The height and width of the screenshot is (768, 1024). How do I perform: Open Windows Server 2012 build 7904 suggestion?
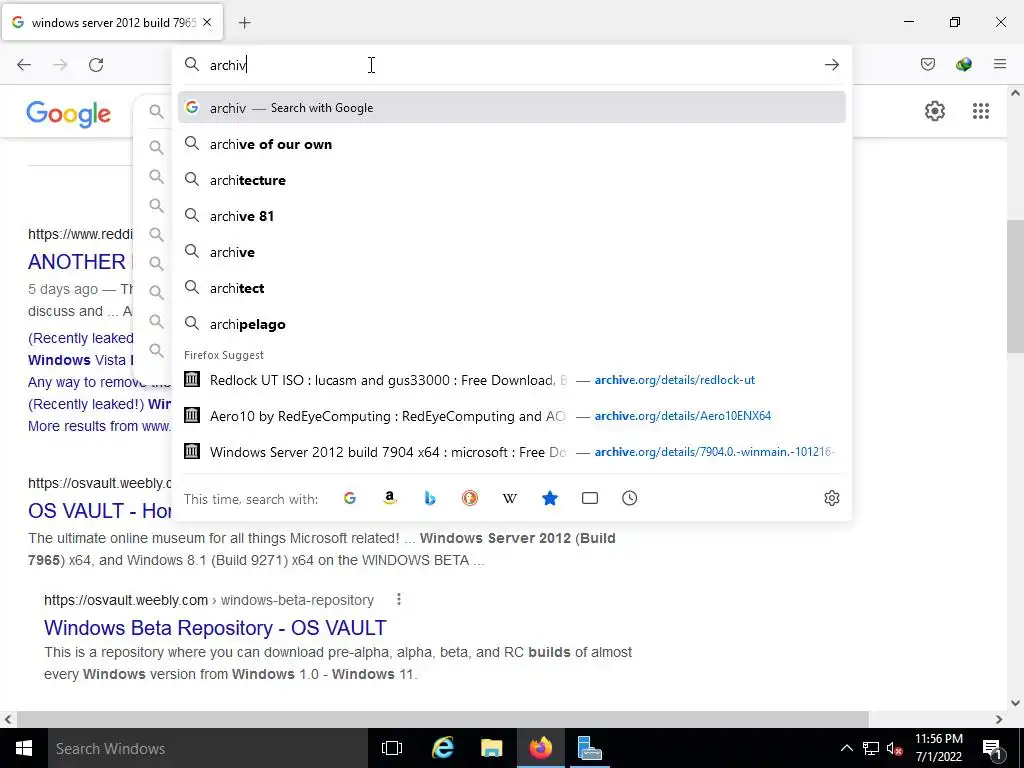[x=511, y=452]
